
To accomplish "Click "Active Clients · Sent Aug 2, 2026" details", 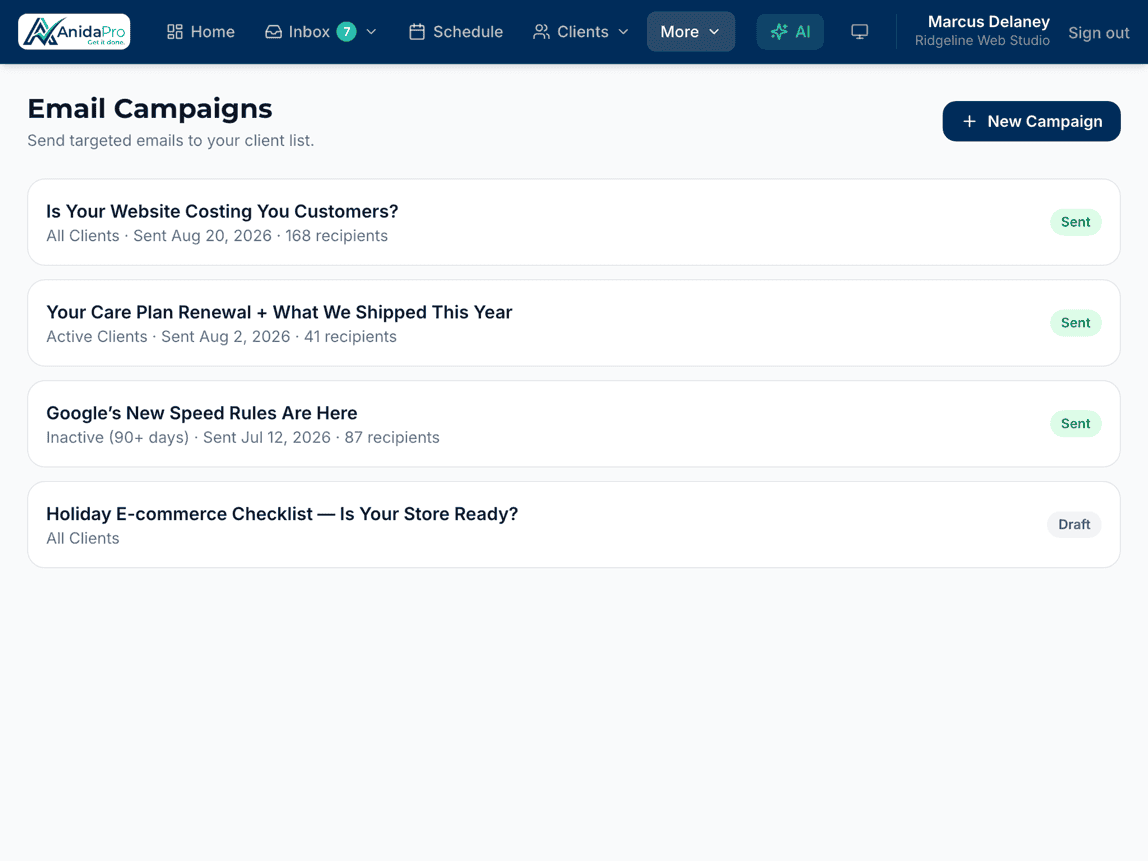I will pos(221,337).
